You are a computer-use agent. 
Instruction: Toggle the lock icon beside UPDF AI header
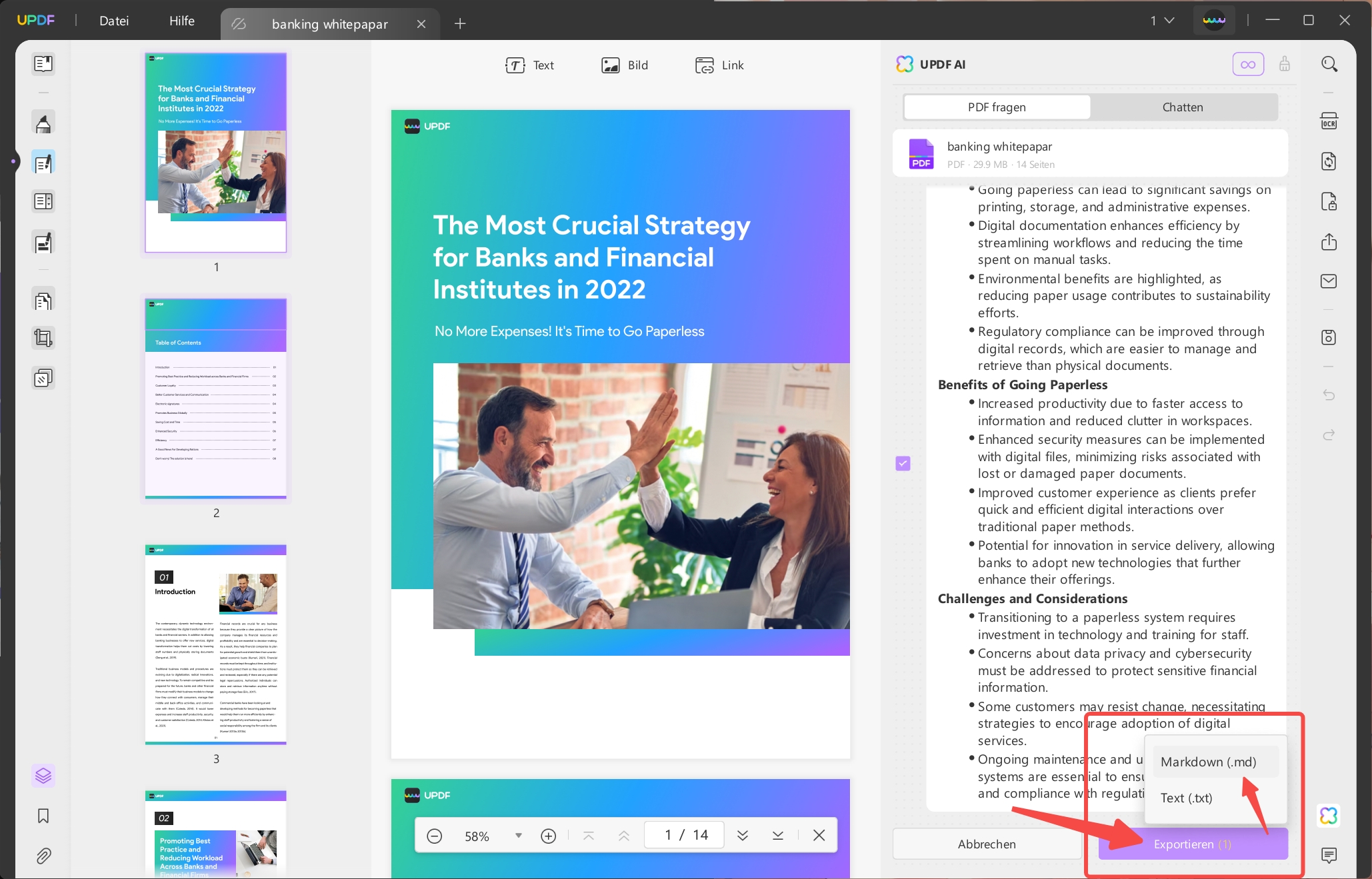point(1284,64)
